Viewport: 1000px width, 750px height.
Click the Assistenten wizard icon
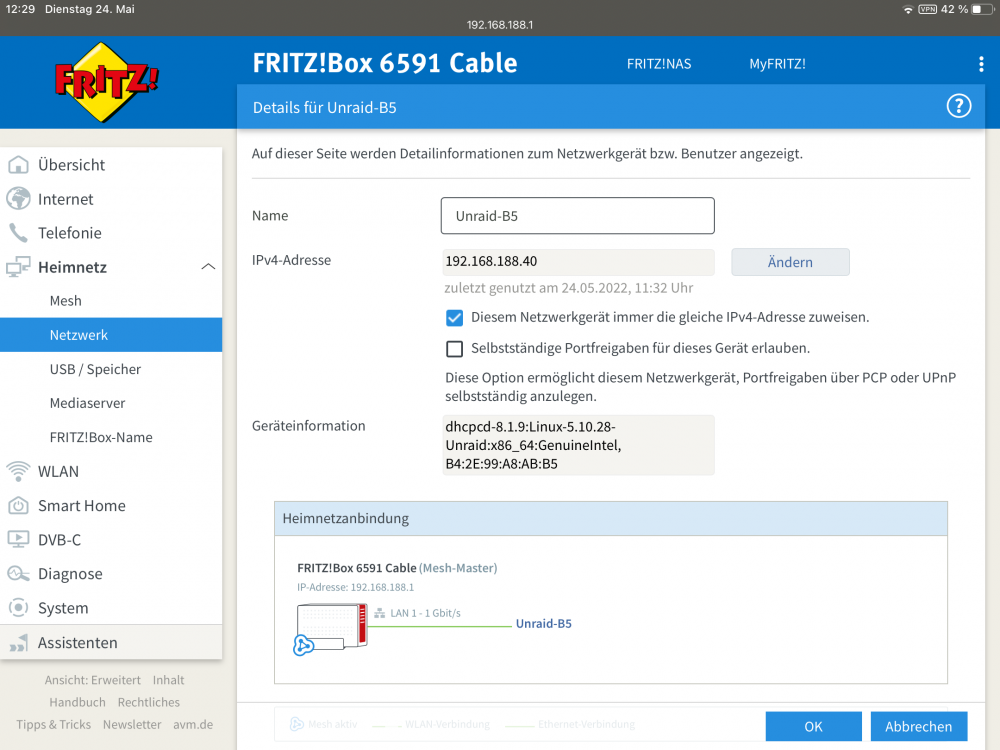tap(18, 643)
